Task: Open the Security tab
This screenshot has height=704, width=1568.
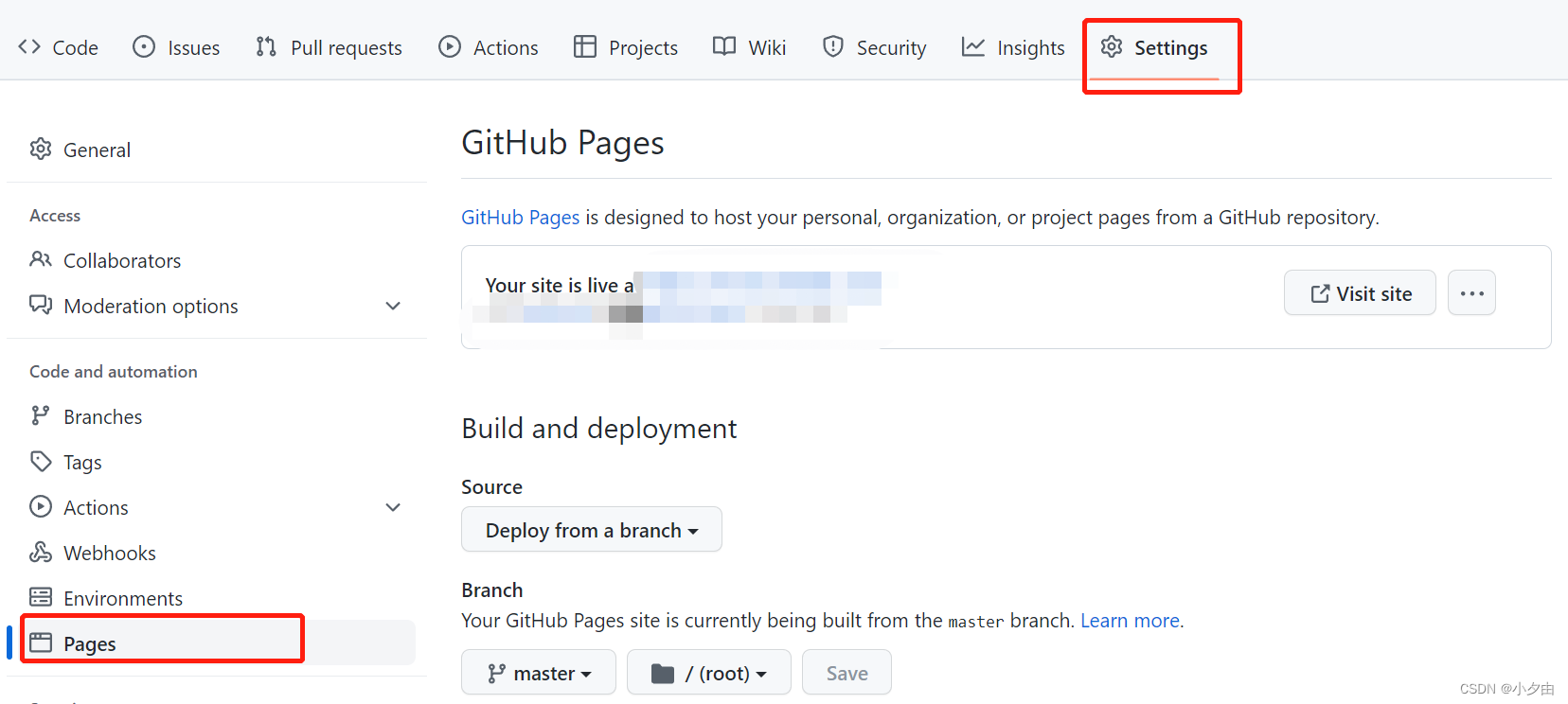Action: [874, 47]
